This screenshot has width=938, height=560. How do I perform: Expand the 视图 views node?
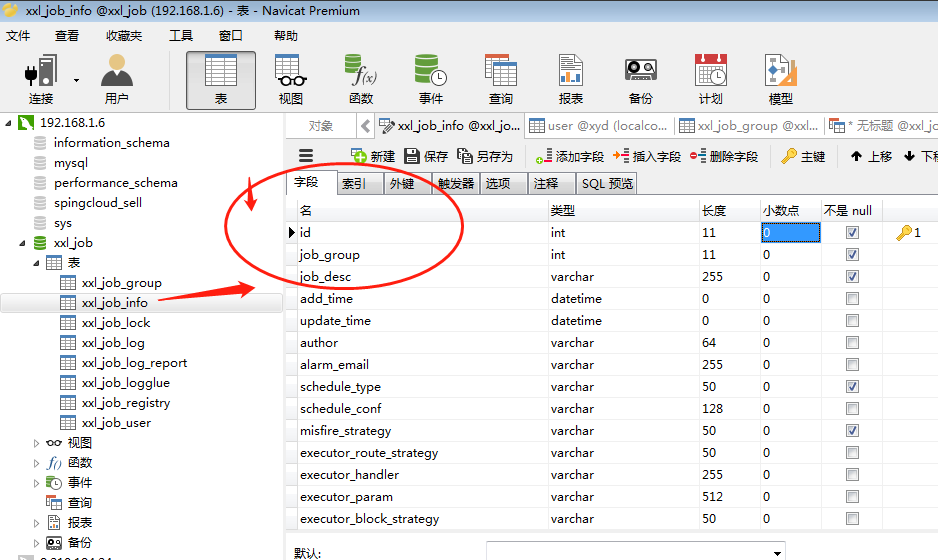point(36,443)
